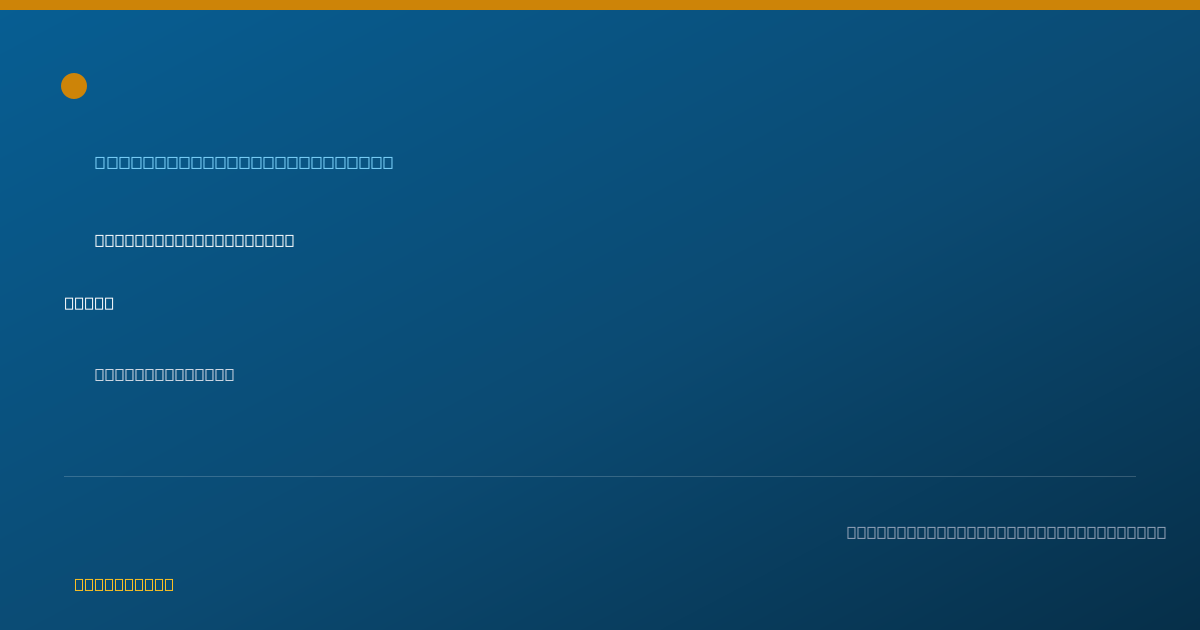Click the short six-character white label

89,303
